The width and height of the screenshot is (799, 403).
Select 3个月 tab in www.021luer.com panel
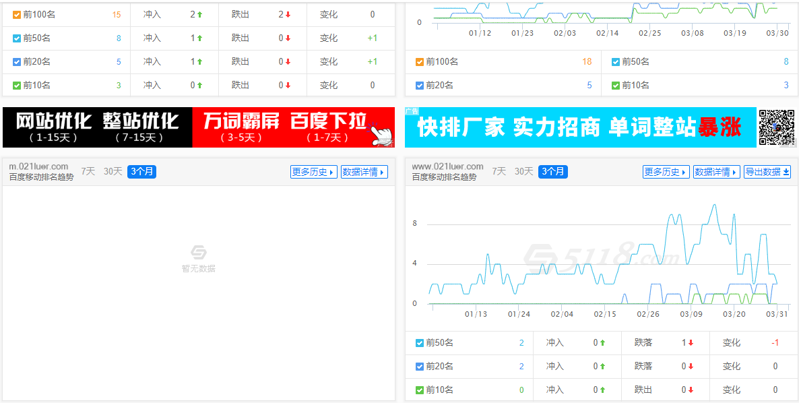click(x=552, y=172)
